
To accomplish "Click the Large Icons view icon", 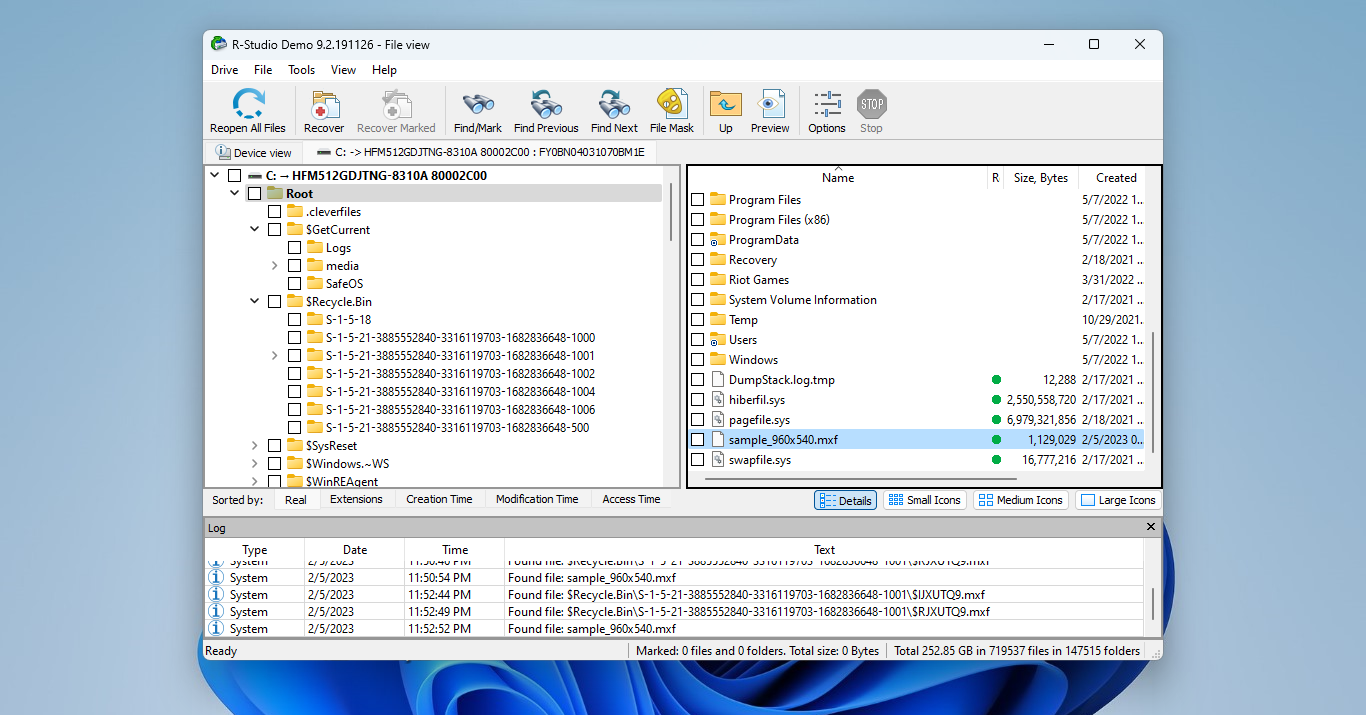I will click(x=1088, y=500).
